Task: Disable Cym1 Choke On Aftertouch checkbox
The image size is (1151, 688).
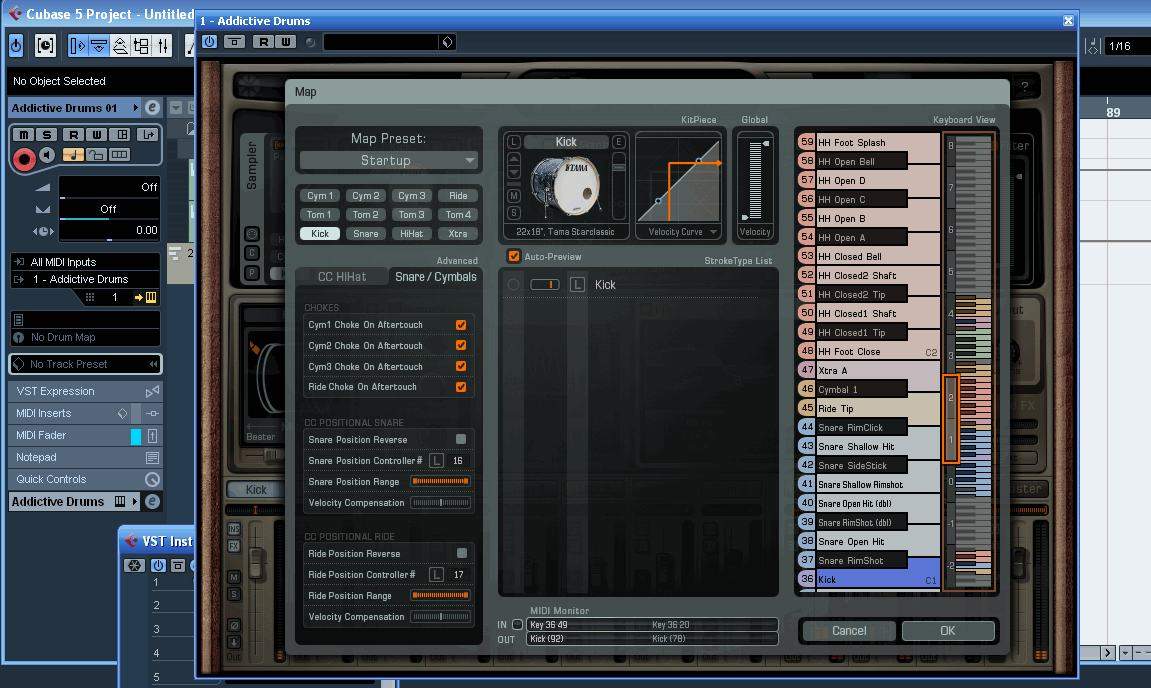Action: (x=461, y=325)
